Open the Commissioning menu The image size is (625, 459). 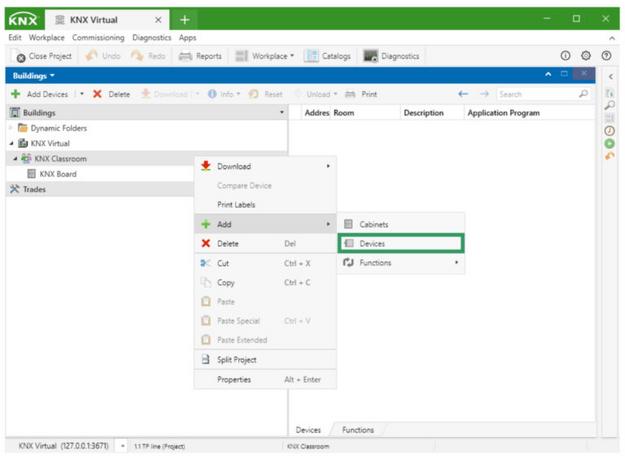click(98, 37)
